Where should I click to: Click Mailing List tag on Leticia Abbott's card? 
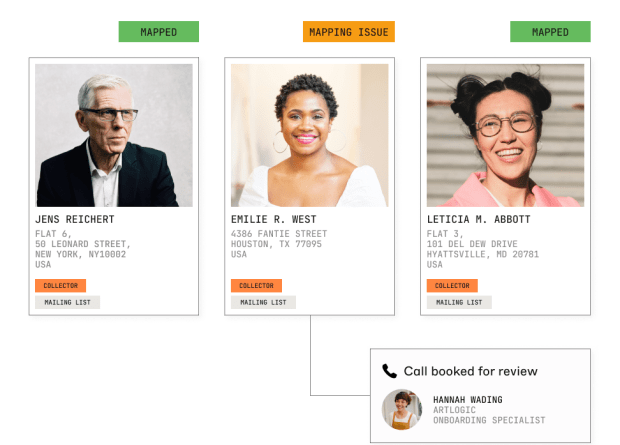click(x=459, y=302)
